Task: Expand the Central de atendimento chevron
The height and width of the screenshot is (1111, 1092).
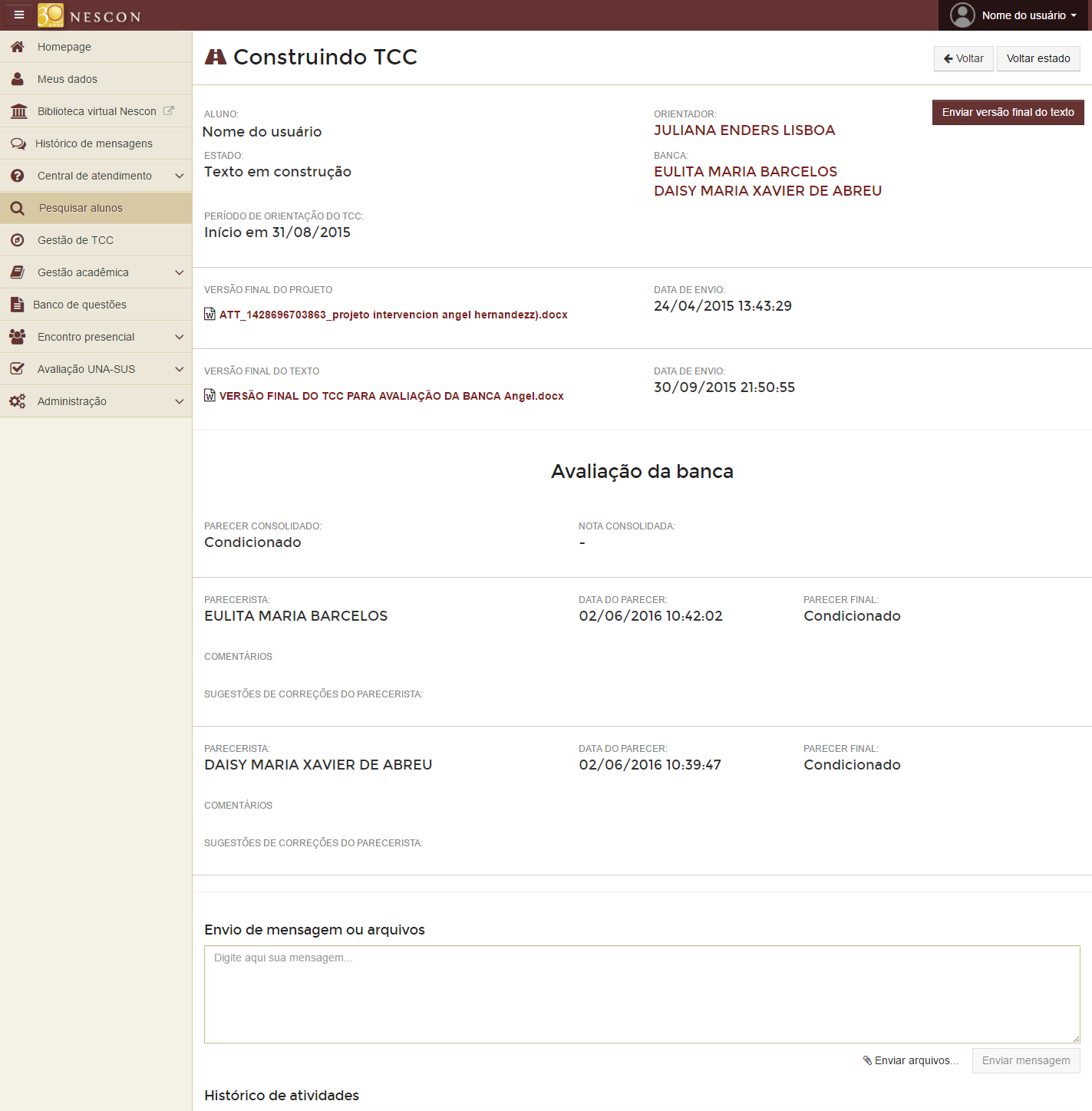Action: [180, 176]
